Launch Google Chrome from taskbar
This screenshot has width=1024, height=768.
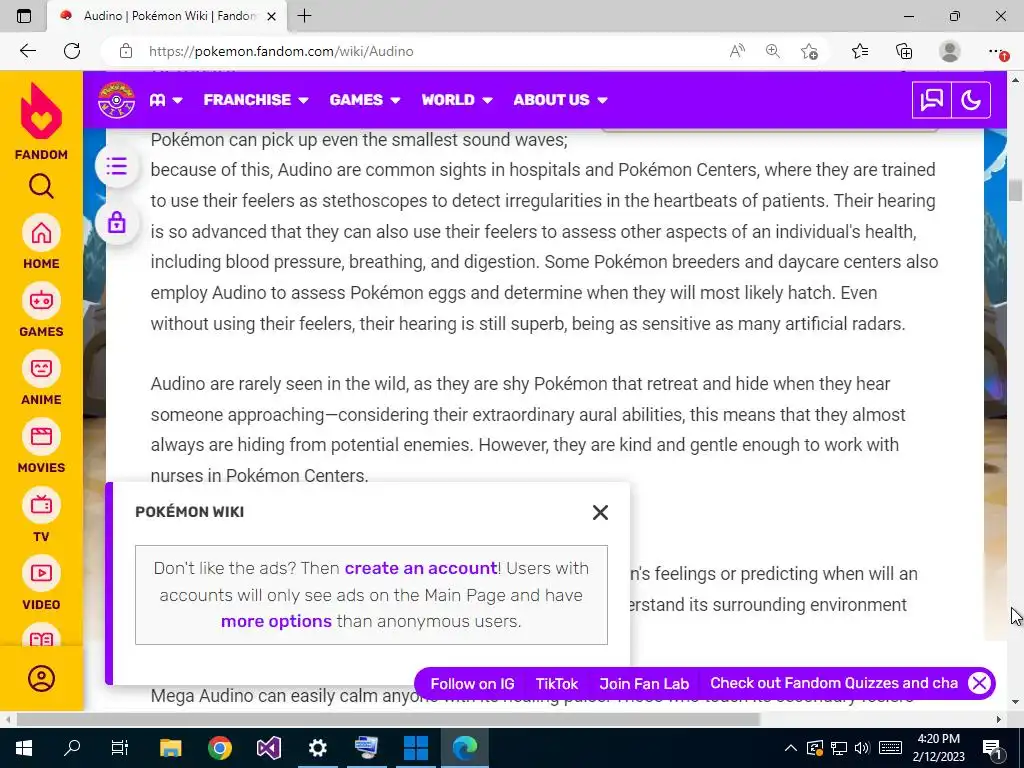[220, 748]
